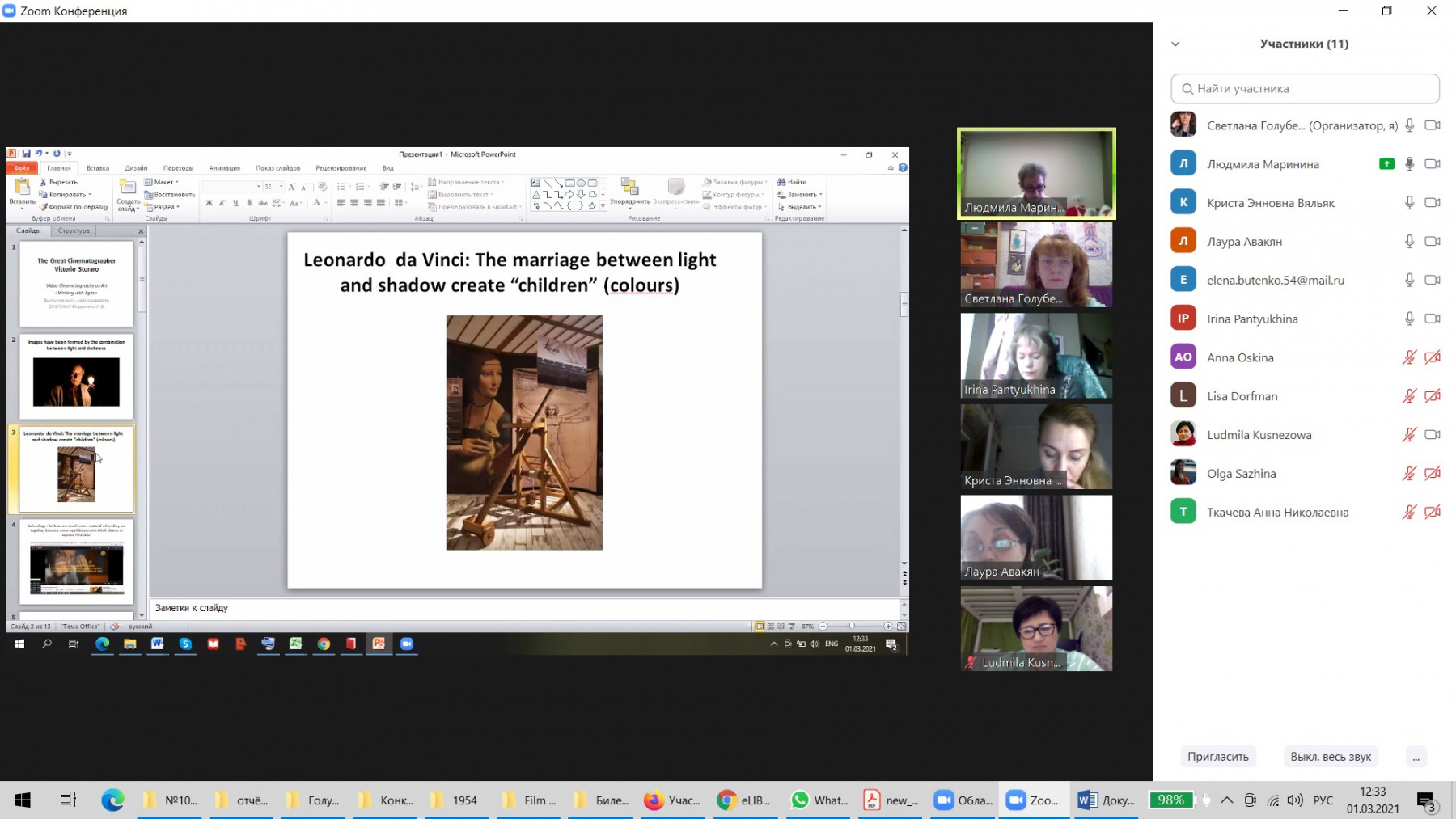Open Копировать dropdown in clipboard group
This screenshot has width=1456, height=819.
pos(90,195)
